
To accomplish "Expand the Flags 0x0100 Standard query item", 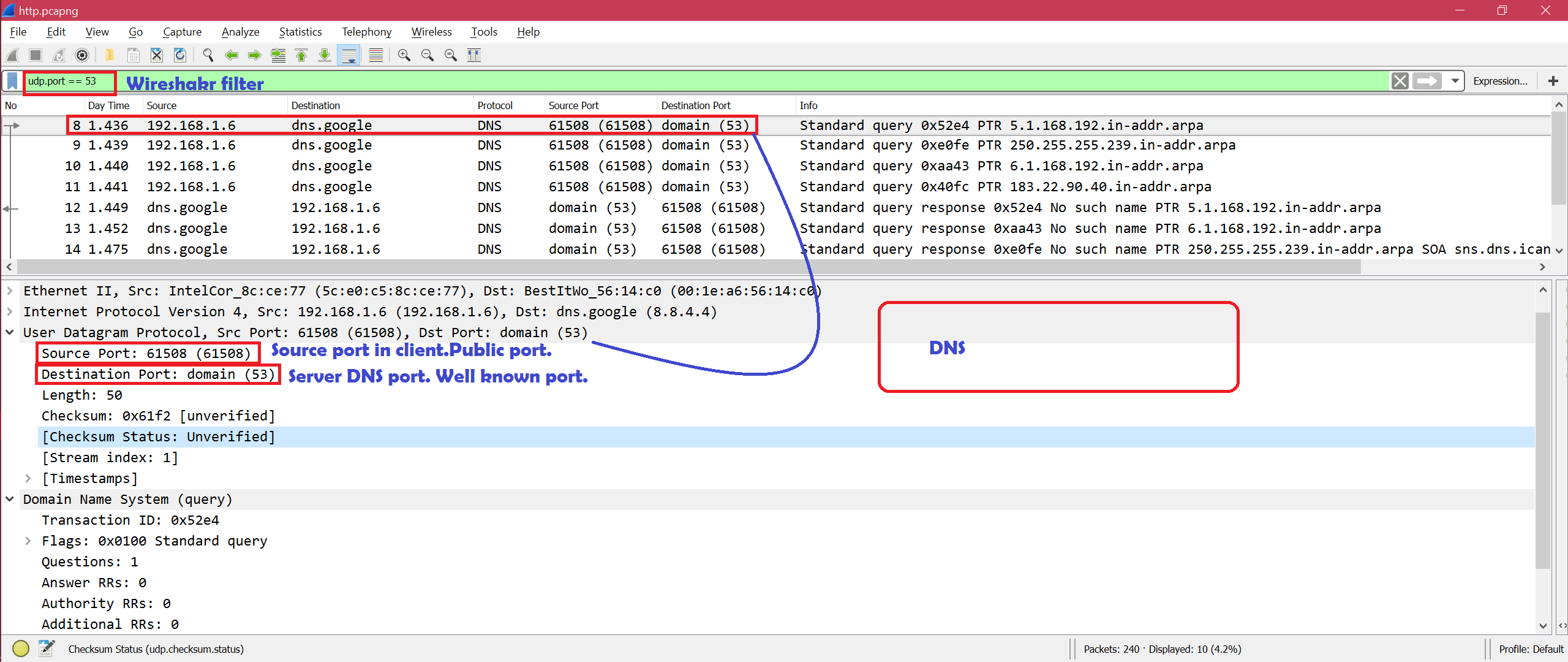I will click(x=28, y=541).
